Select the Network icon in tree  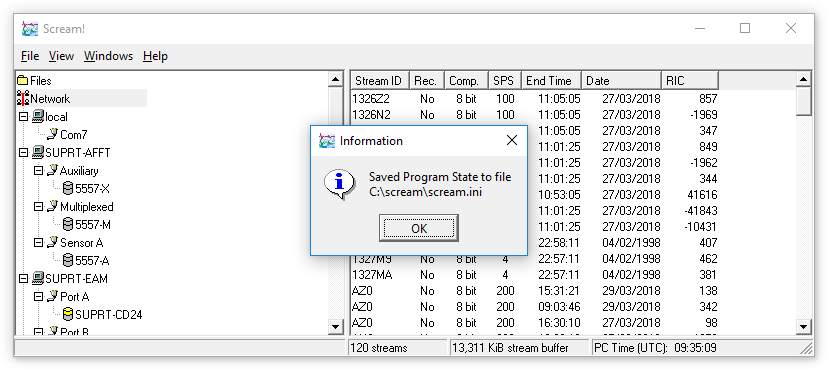(23, 99)
